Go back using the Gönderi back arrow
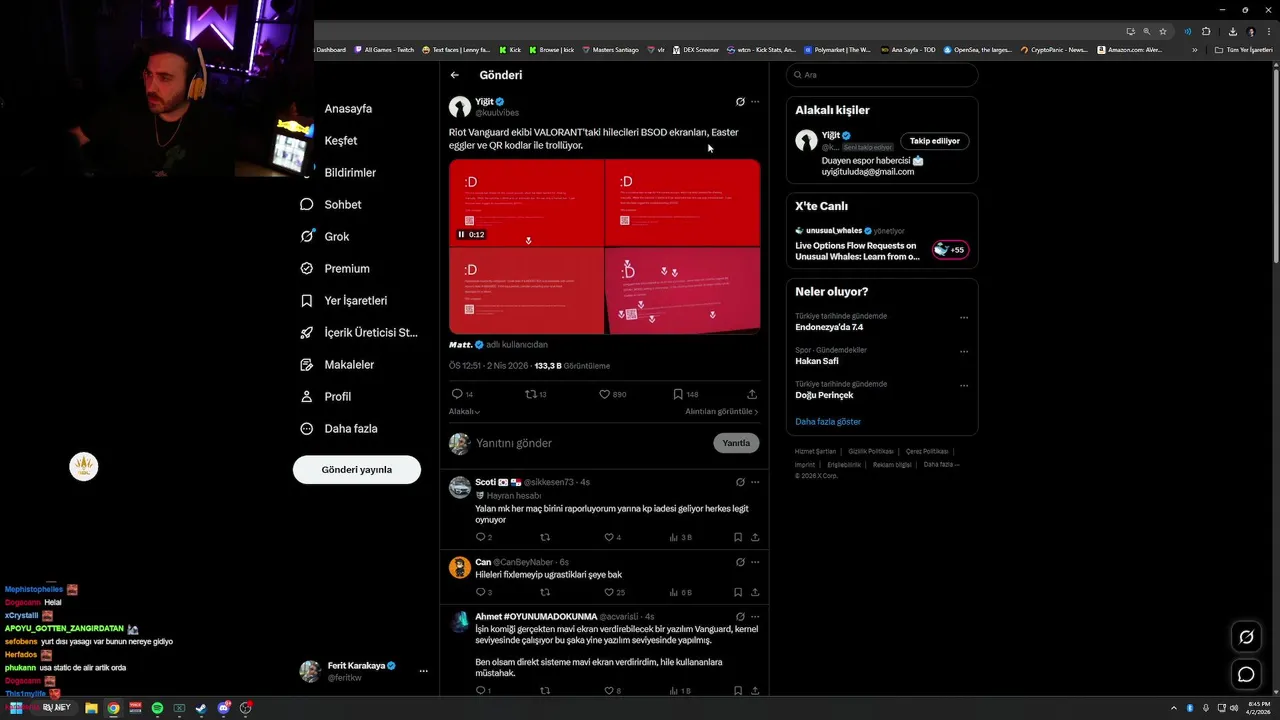1280x720 pixels. (x=455, y=75)
